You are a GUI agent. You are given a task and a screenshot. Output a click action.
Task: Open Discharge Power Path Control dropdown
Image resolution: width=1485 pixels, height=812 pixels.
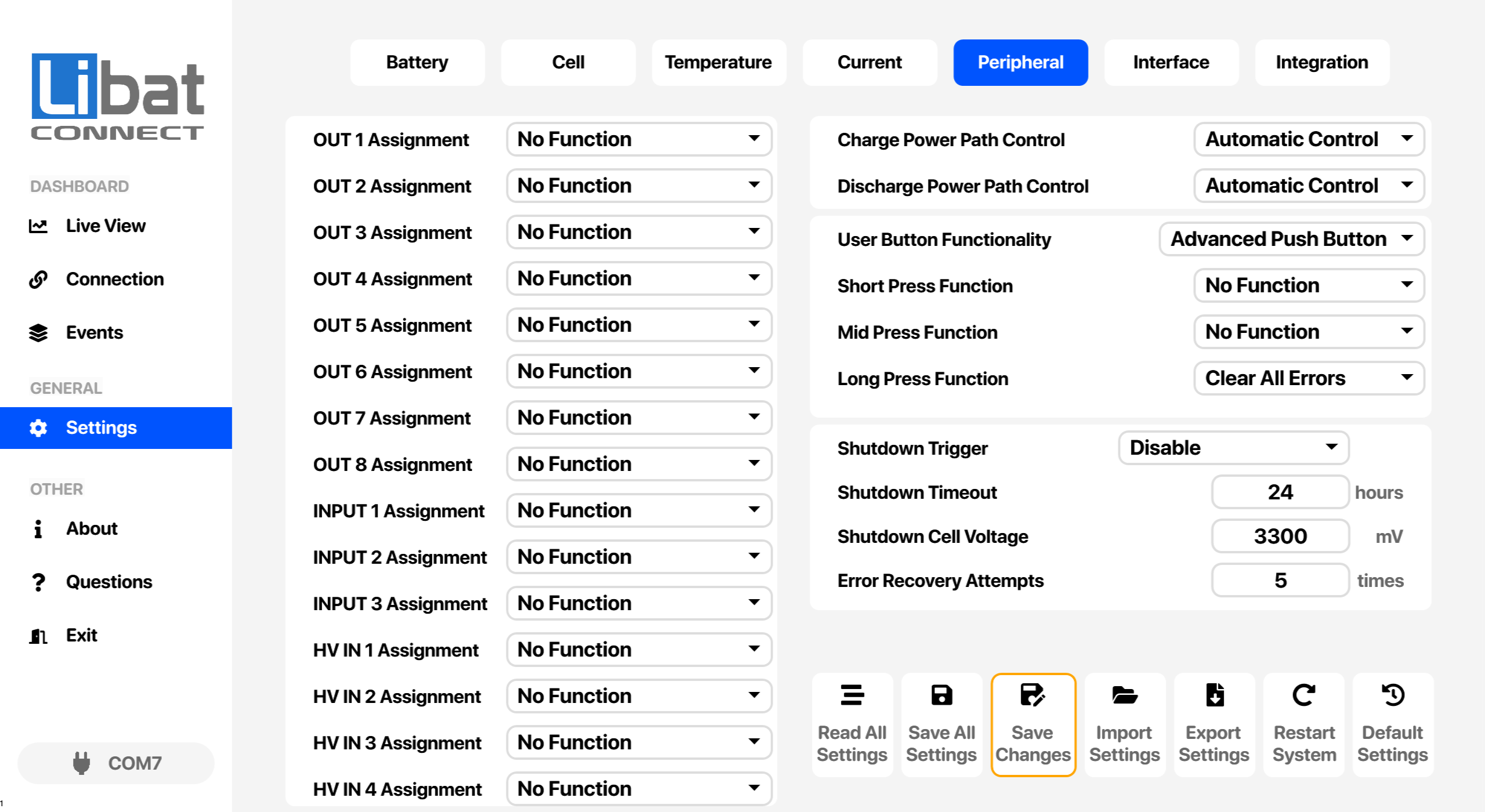[1309, 186]
